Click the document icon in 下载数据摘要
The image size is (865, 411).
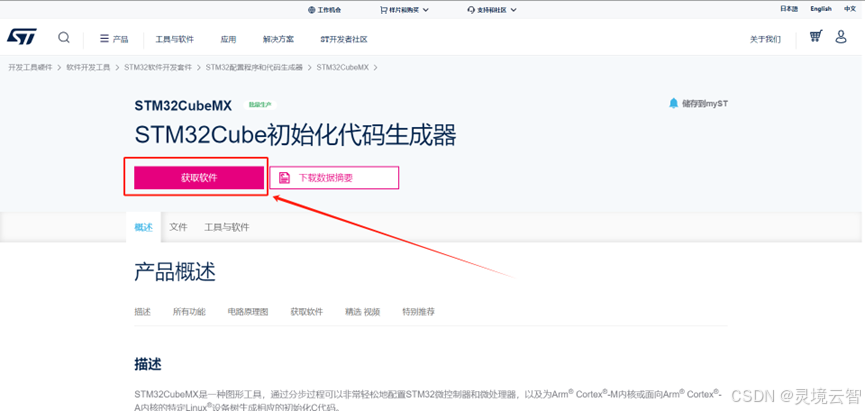284,178
